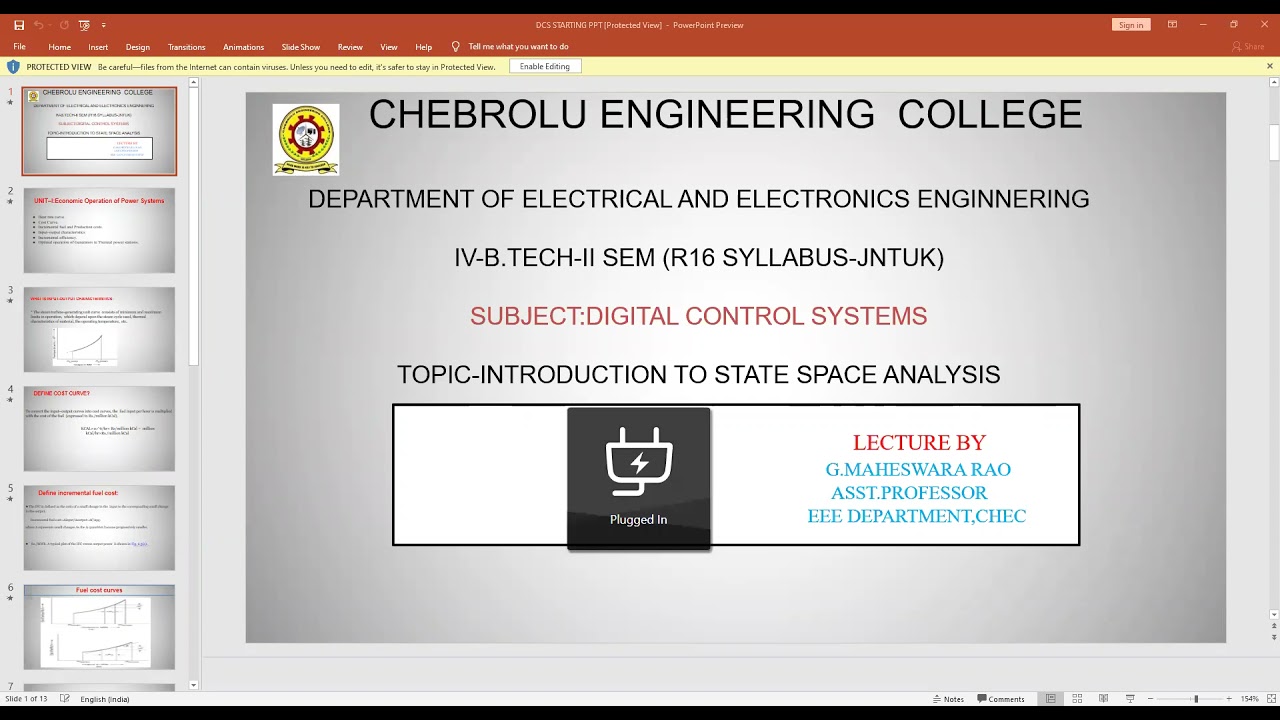Viewport: 1280px width, 720px height.
Task: Click the Redo/Repeat icon in title bar
Action: tap(64, 25)
